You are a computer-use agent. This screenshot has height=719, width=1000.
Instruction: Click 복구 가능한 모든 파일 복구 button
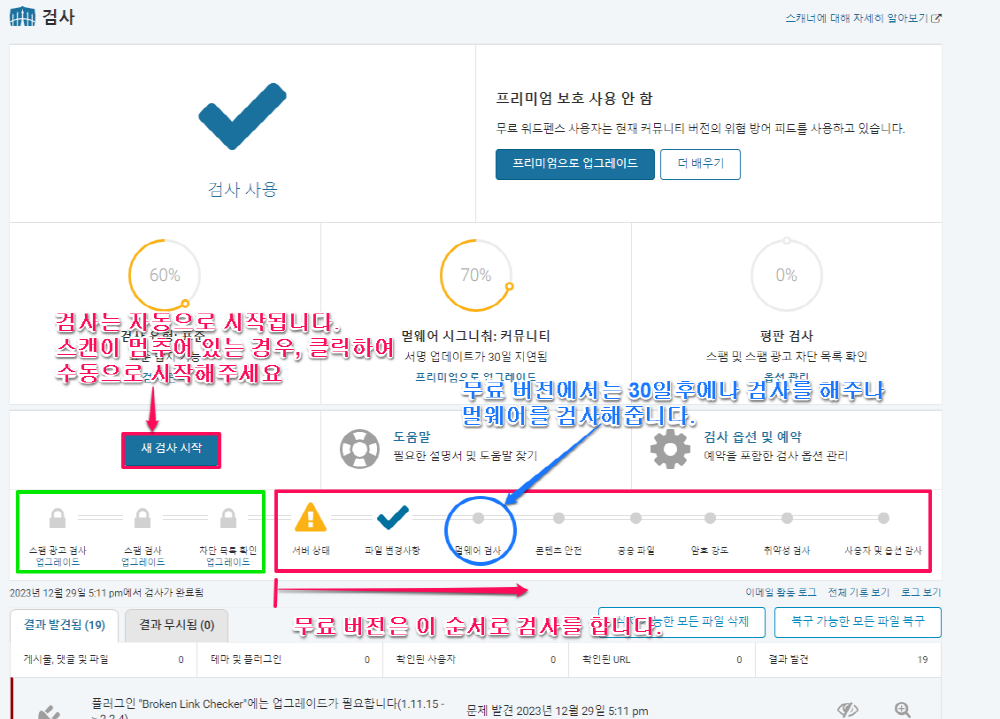click(x=858, y=622)
